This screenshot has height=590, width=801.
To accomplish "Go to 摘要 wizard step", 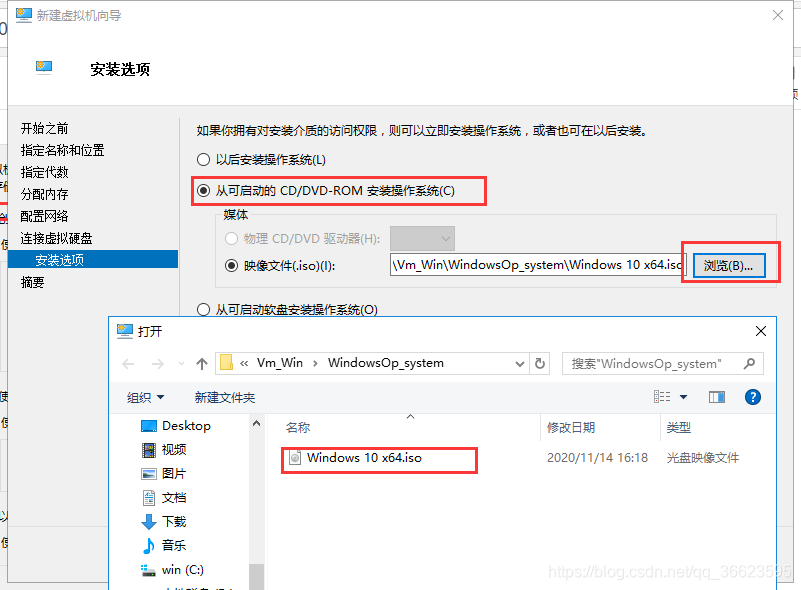I will point(32,282).
